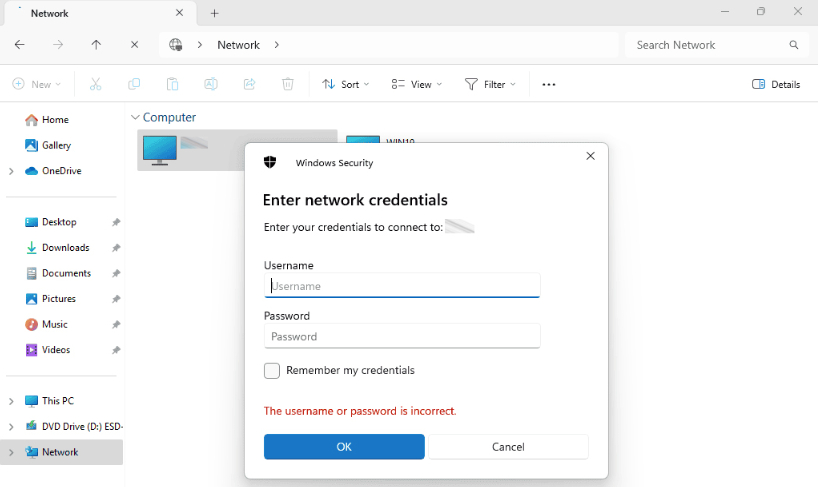Click the chevron before Network in address bar
The height and width of the screenshot is (487, 819).
click(200, 45)
